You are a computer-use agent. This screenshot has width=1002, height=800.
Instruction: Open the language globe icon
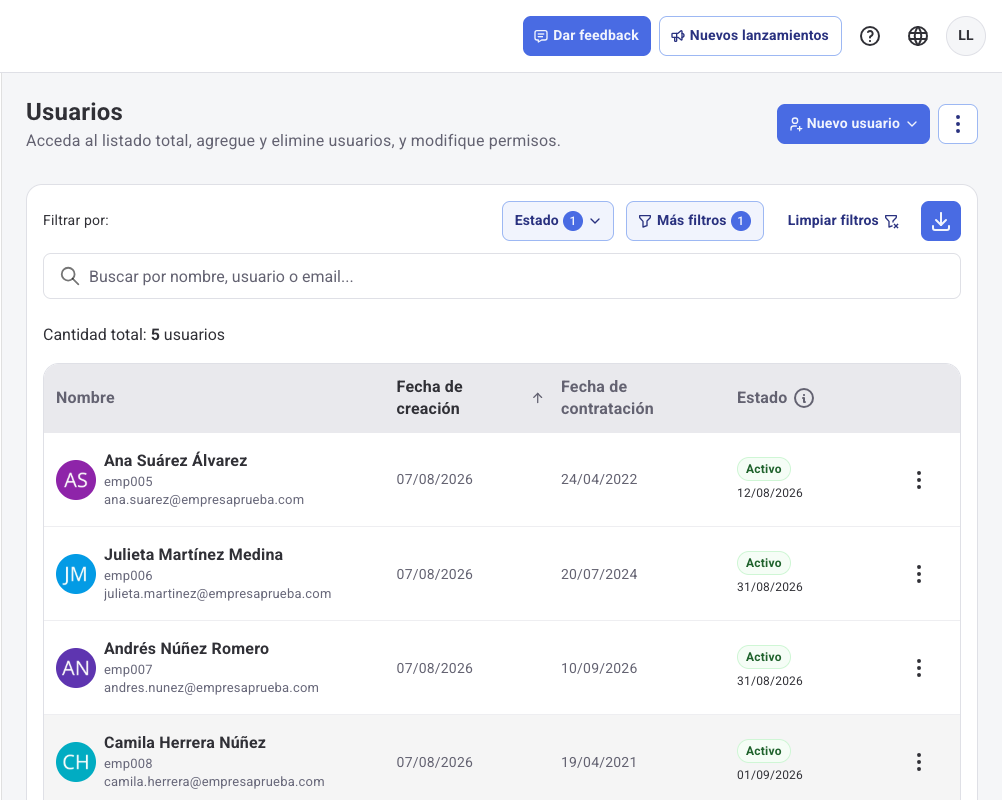(x=918, y=36)
